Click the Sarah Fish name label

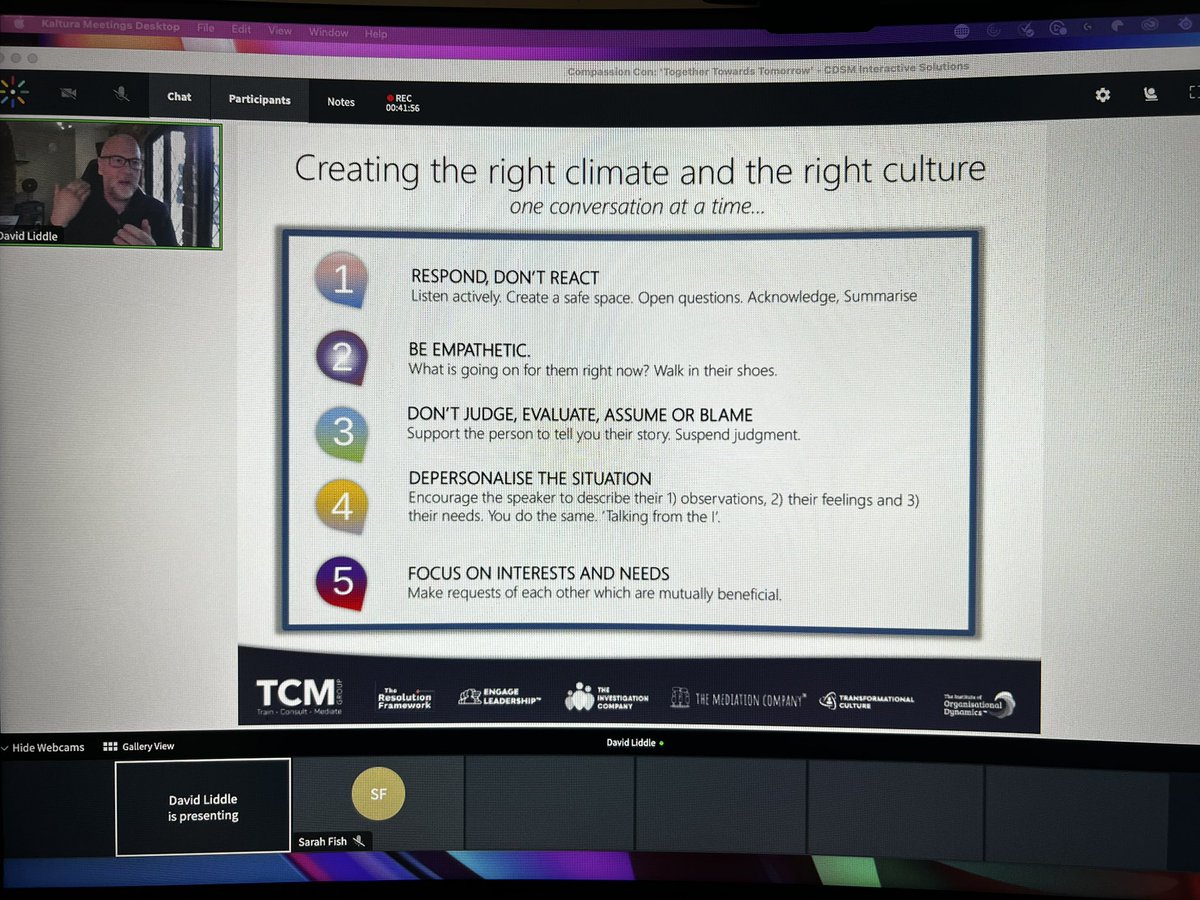pyautogui.click(x=323, y=841)
